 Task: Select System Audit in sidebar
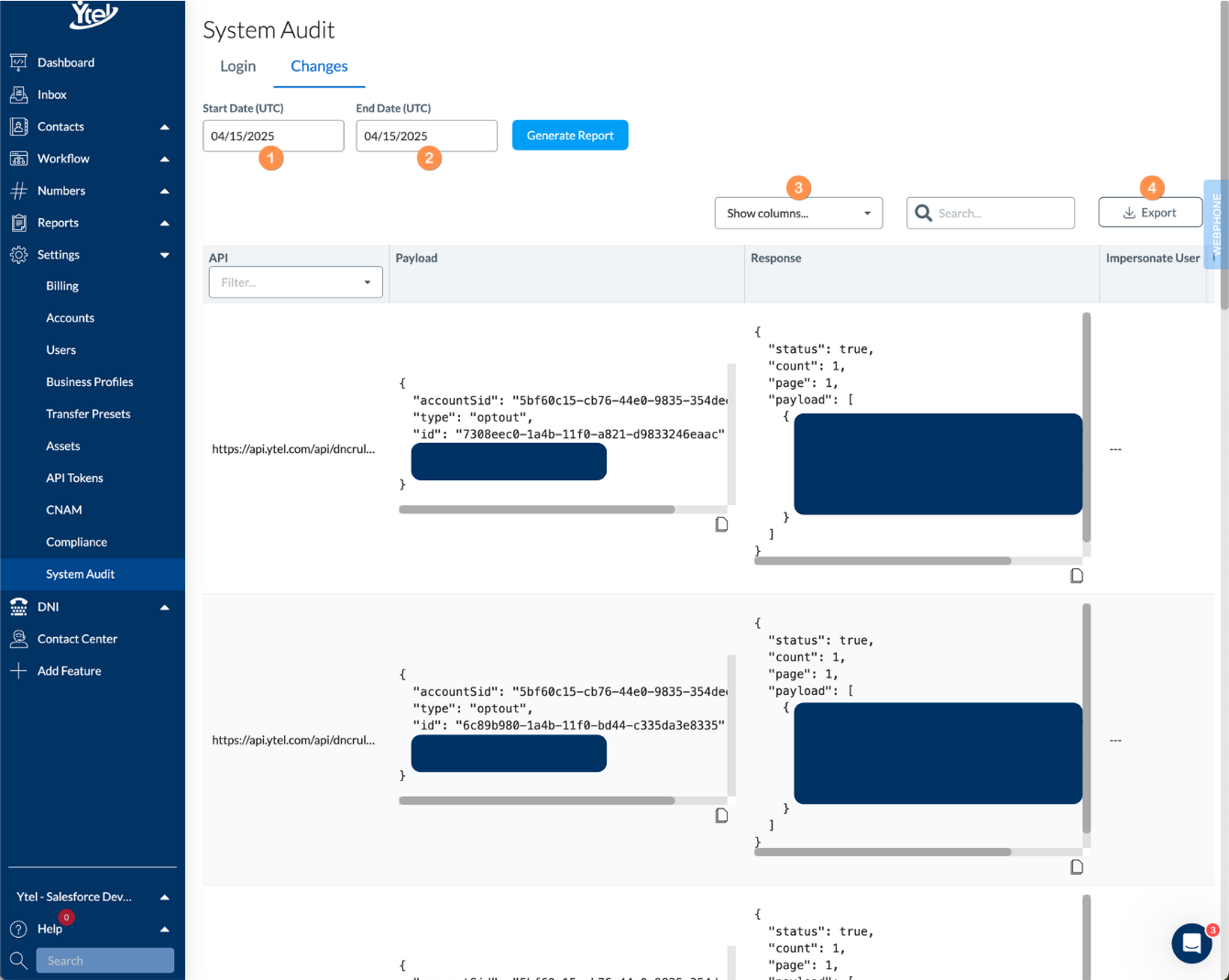pos(93,574)
